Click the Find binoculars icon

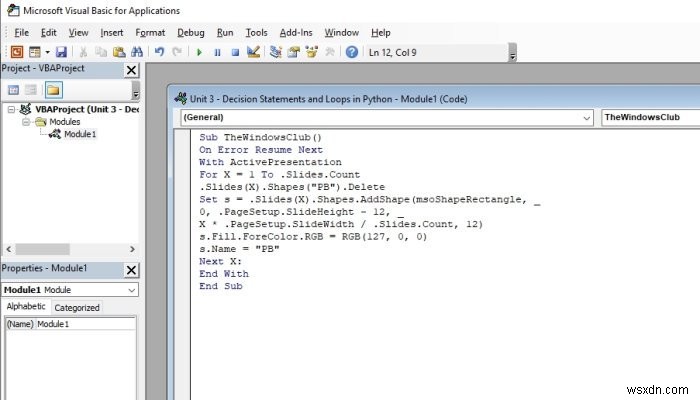pyautogui.click(x=137, y=52)
